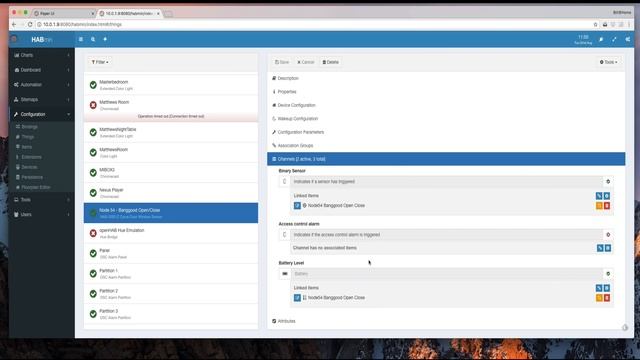
Task: Click the blue link item icon in Battery Level
Action: (599, 288)
